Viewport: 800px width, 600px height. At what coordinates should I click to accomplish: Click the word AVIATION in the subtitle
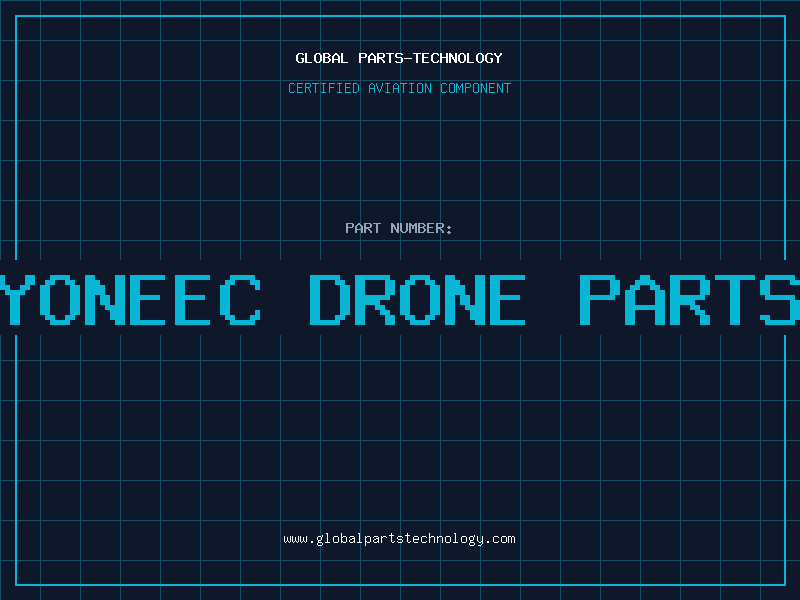point(400,88)
